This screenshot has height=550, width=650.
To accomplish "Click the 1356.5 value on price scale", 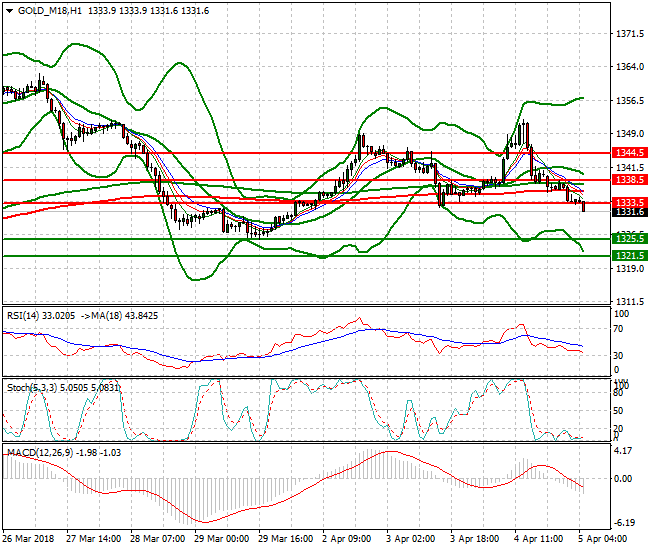I will click(x=628, y=101).
